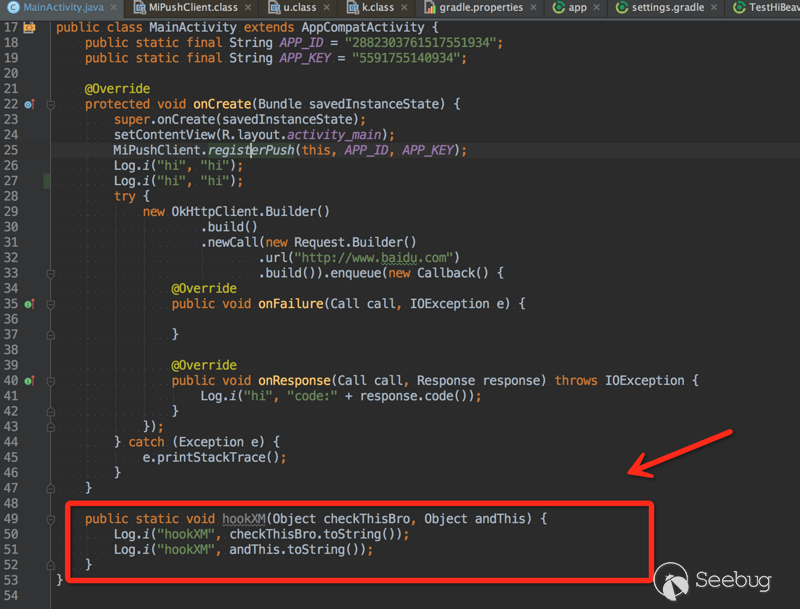
Task: Open the k.class editor tab
Action: [x=378, y=8]
